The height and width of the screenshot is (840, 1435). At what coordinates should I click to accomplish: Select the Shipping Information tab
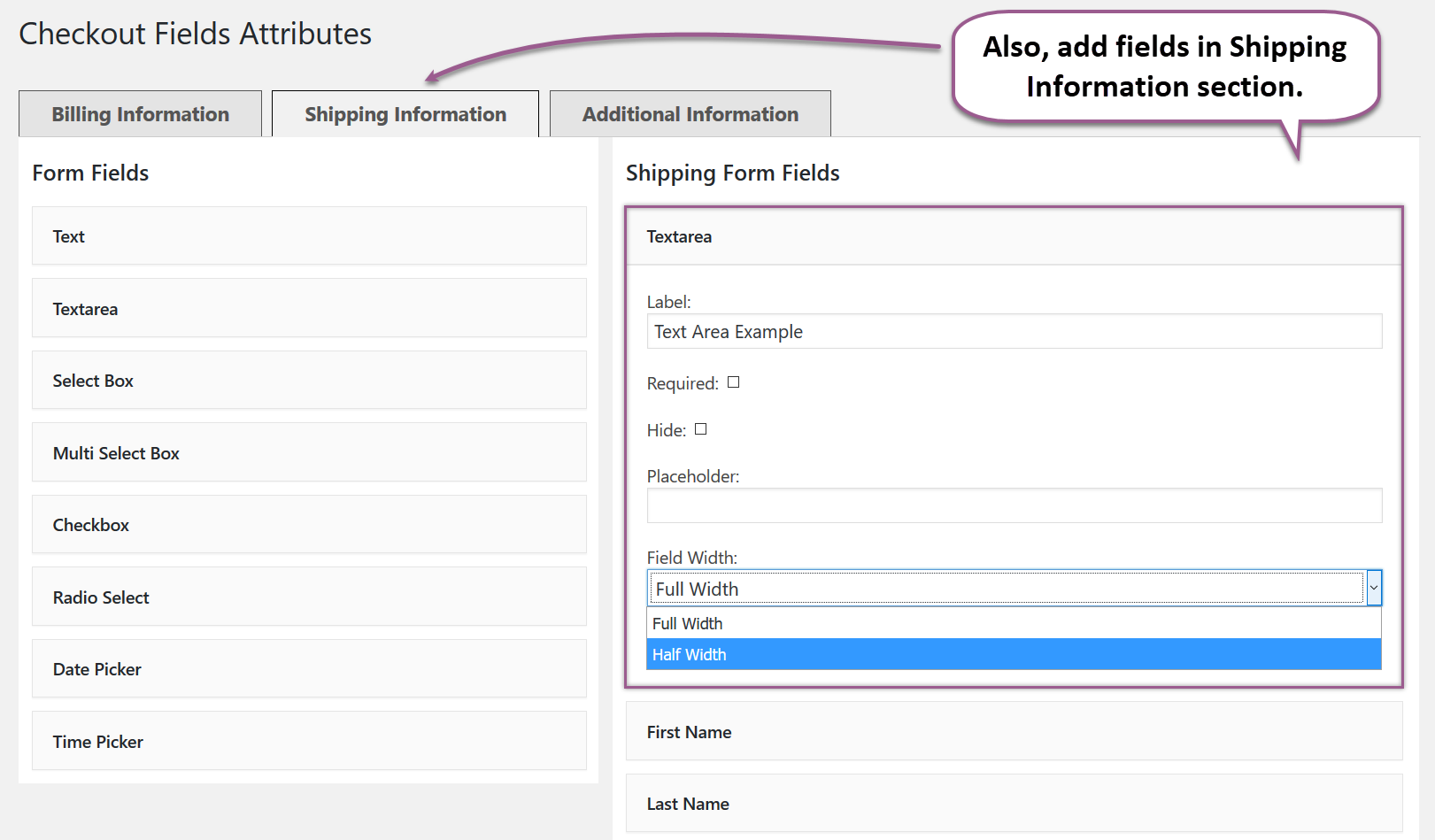pos(405,113)
